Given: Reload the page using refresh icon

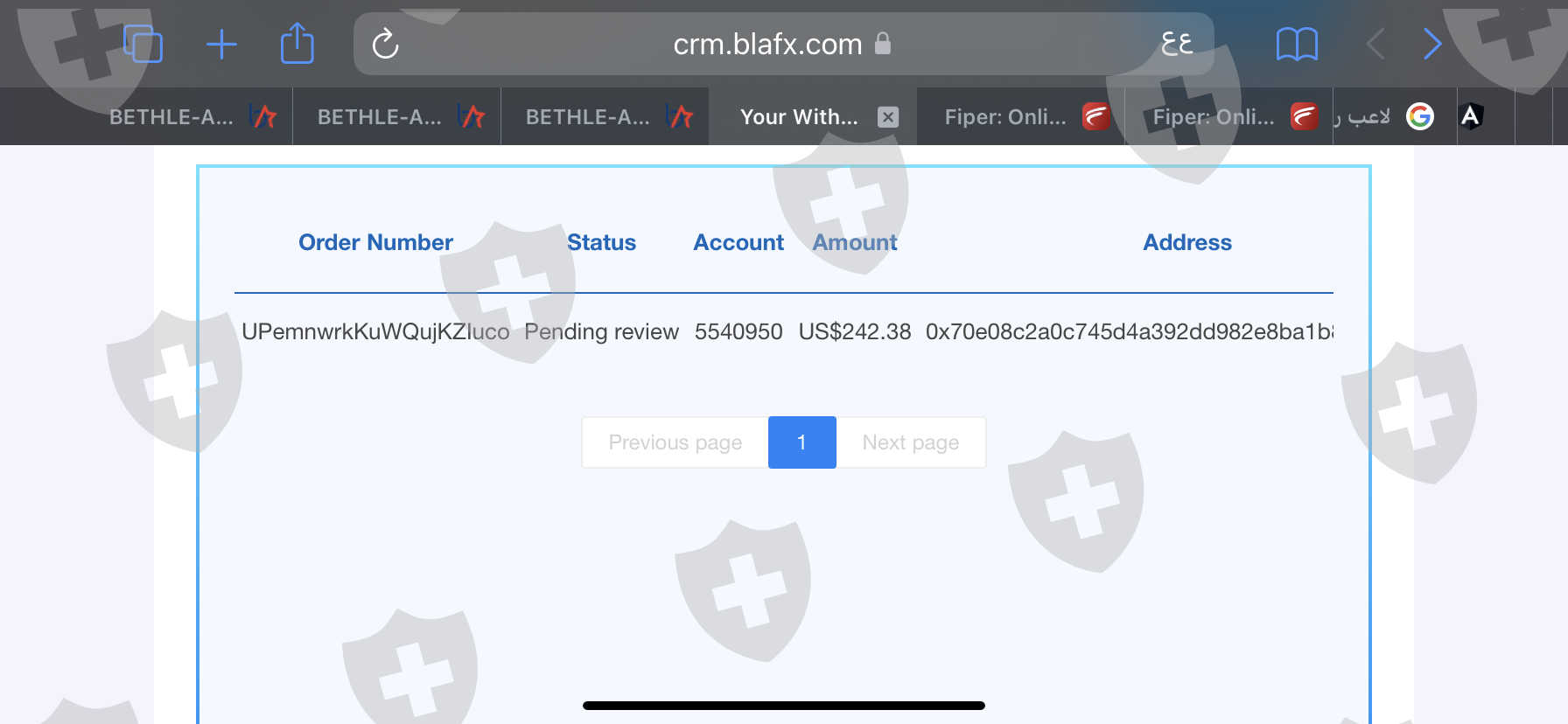Looking at the screenshot, I should pyautogui.click(x=385, y=44).
